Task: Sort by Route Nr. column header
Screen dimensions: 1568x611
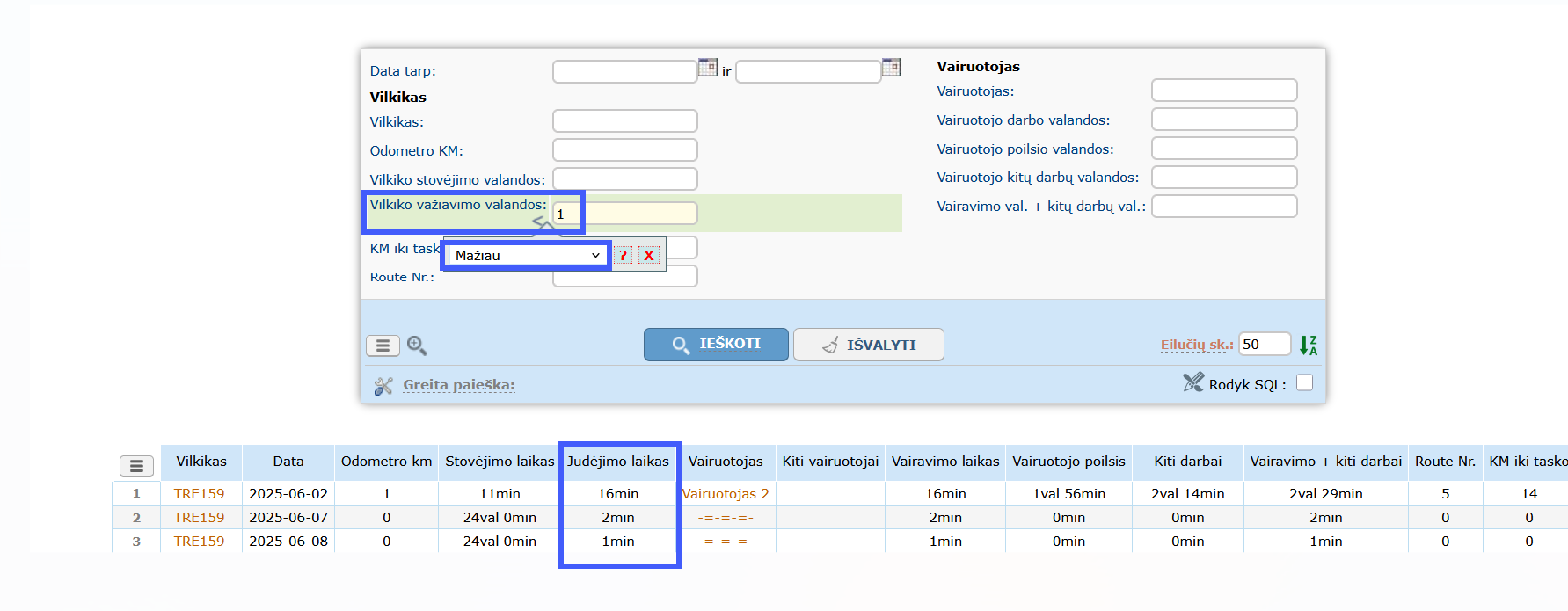Action: coord(1446,462)
